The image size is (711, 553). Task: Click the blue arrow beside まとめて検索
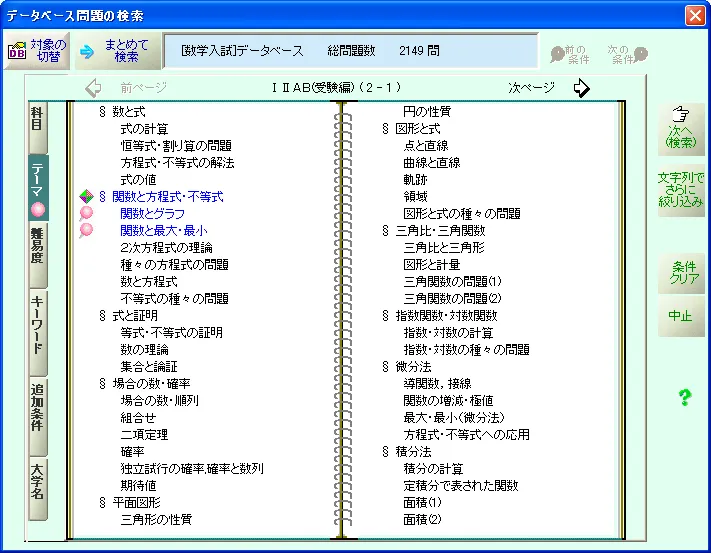[87, 51]
